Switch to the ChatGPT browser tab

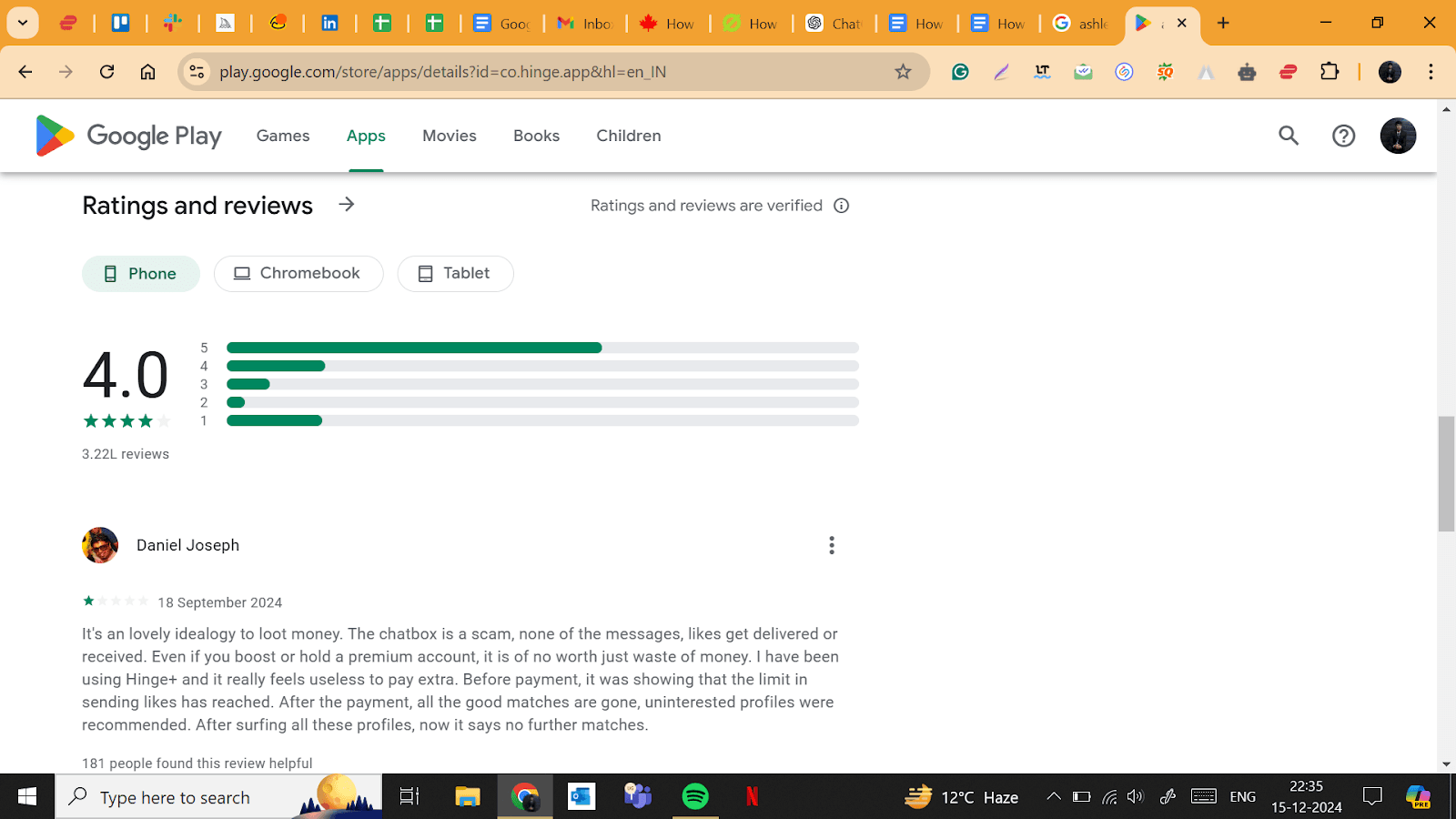[x=834, y=23]
